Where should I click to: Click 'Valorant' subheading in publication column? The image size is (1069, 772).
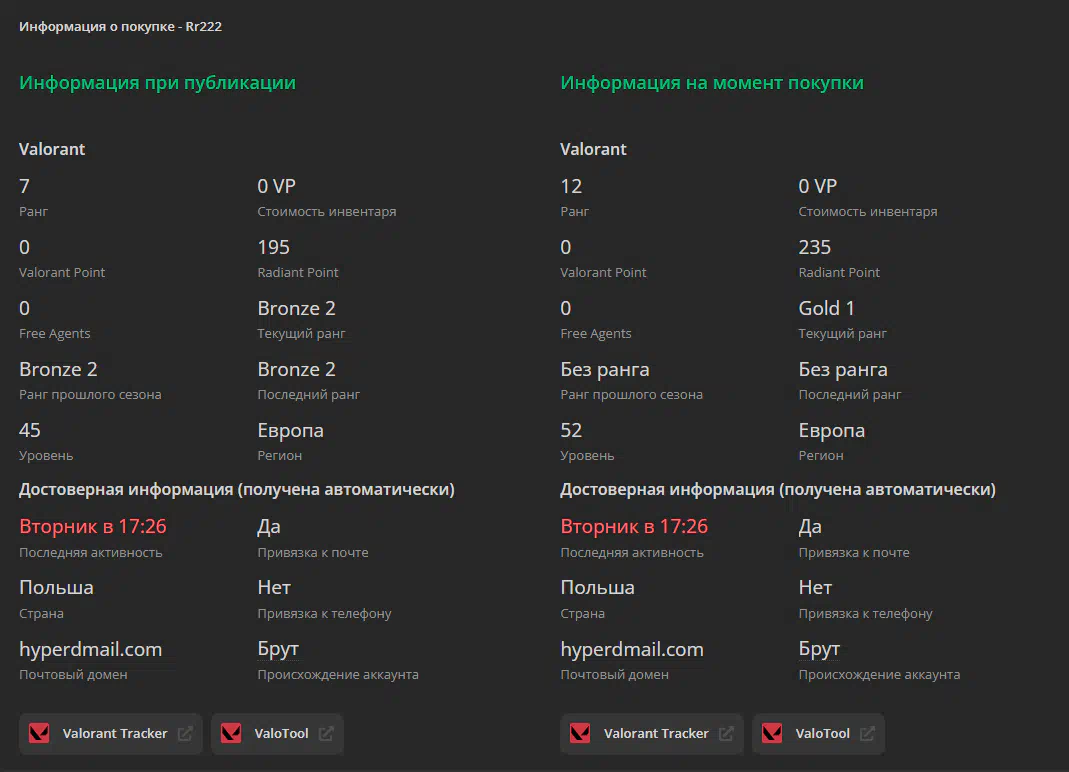pyautogui.click(x=52, y=149)
